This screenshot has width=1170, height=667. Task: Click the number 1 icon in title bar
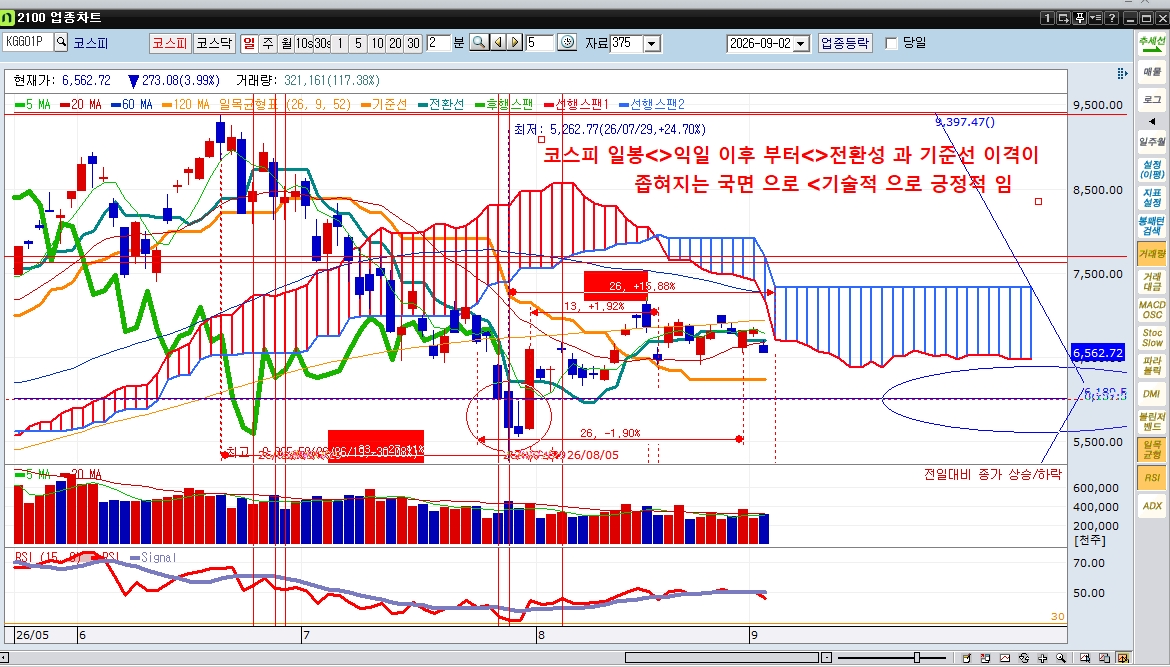pyautogui.click(x=1047, y=18)
